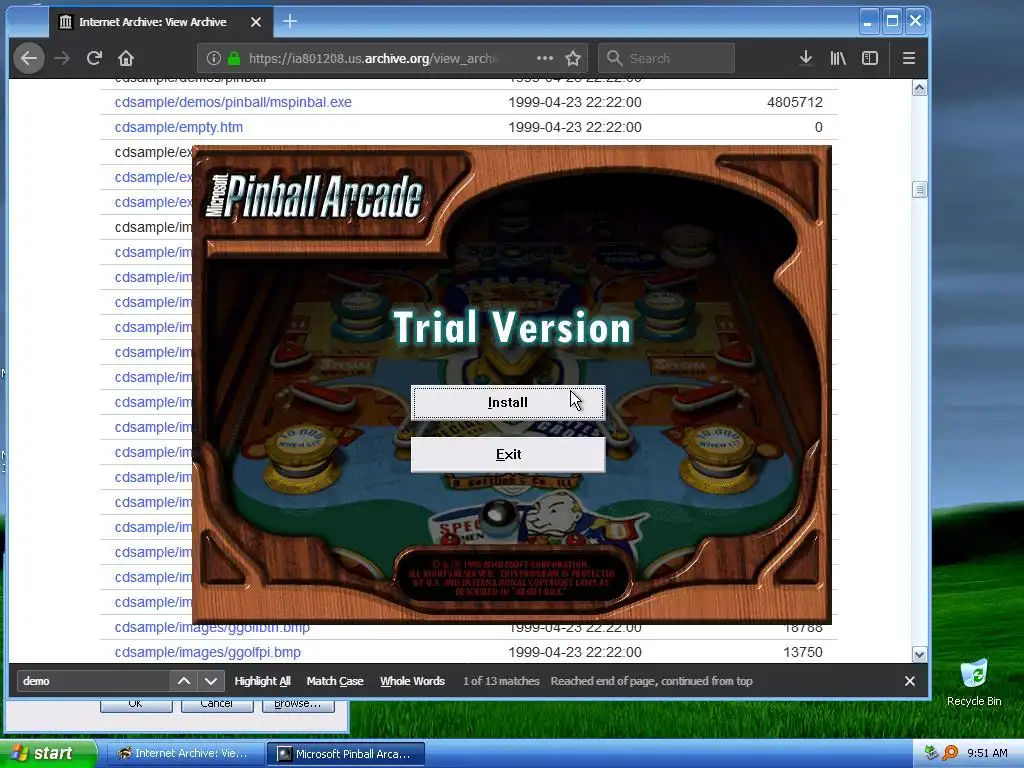The image size is (1024, 768).
Task: Click the green padlock security icon
Action: [234, 58]
